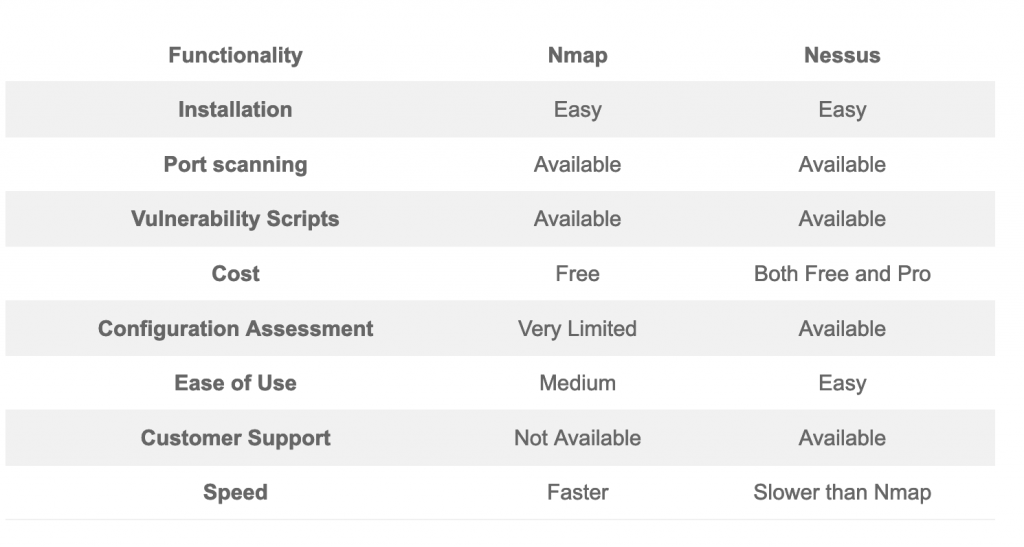Click the Nmap column header

pyautogui.click(x=577, y=55)
